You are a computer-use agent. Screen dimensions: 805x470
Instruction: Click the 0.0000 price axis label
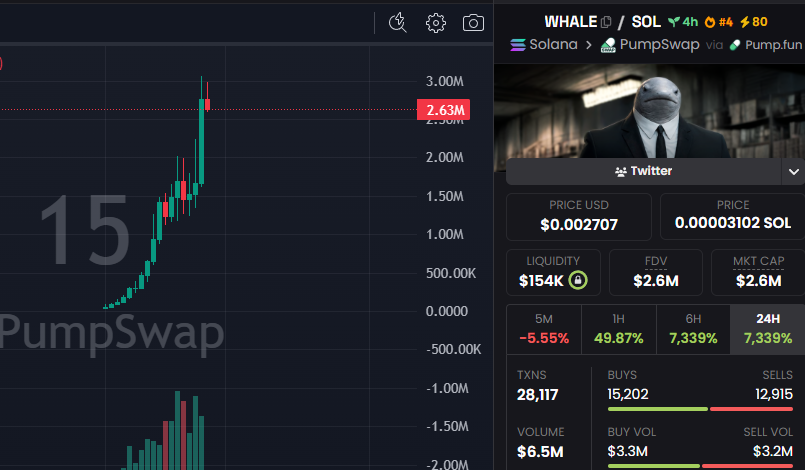pos(447,311)
